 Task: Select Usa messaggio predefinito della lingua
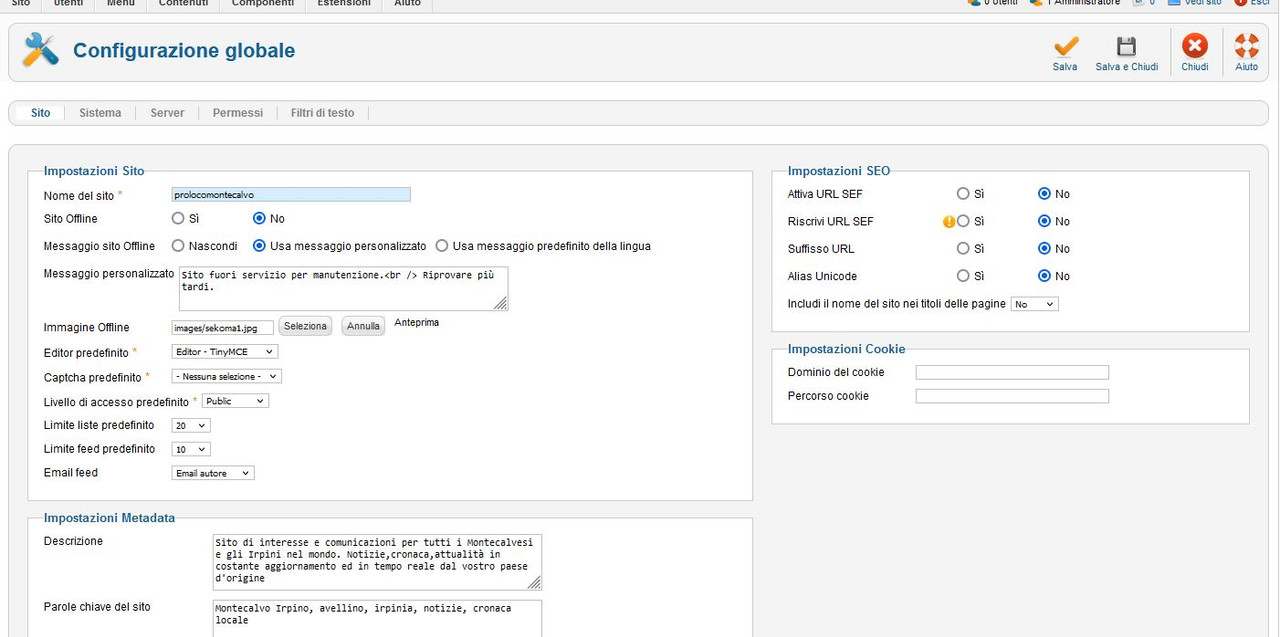[442, 245]
